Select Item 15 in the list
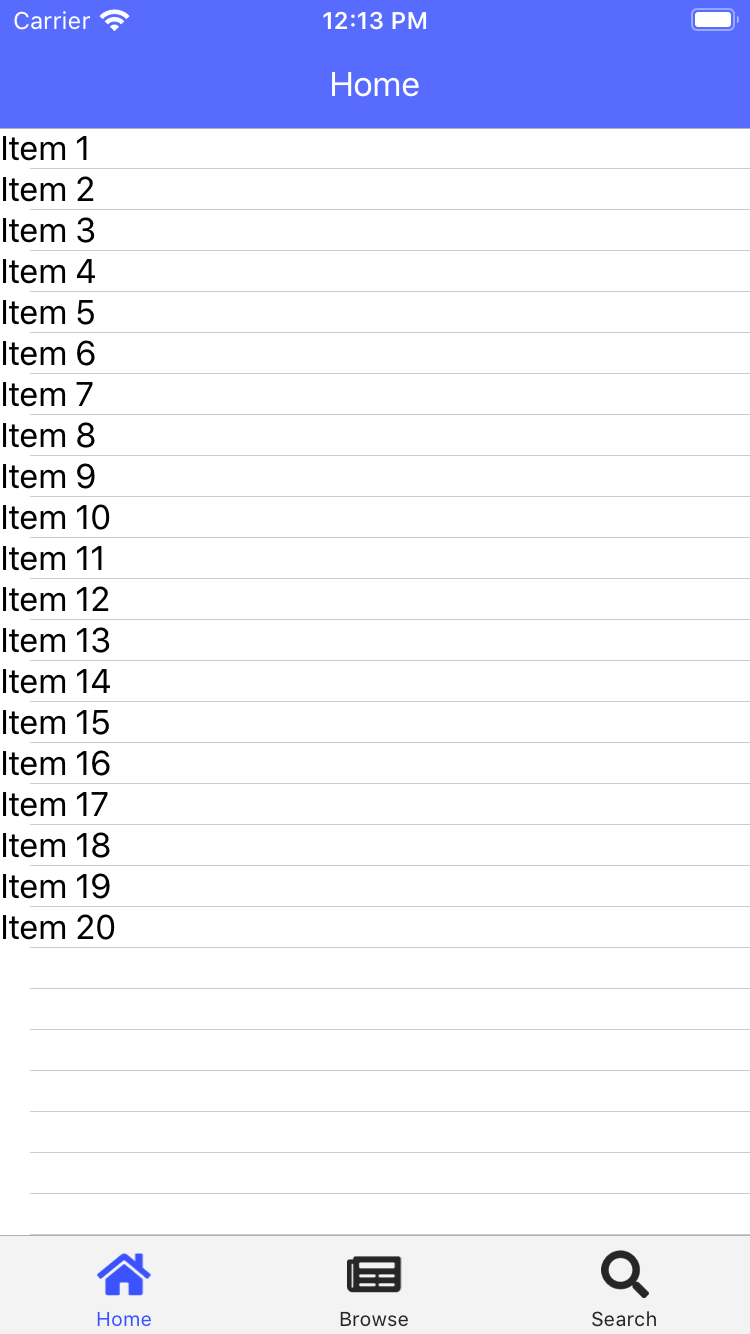The height and width of the screenshot is (1334, 750). tap(375, 722)
